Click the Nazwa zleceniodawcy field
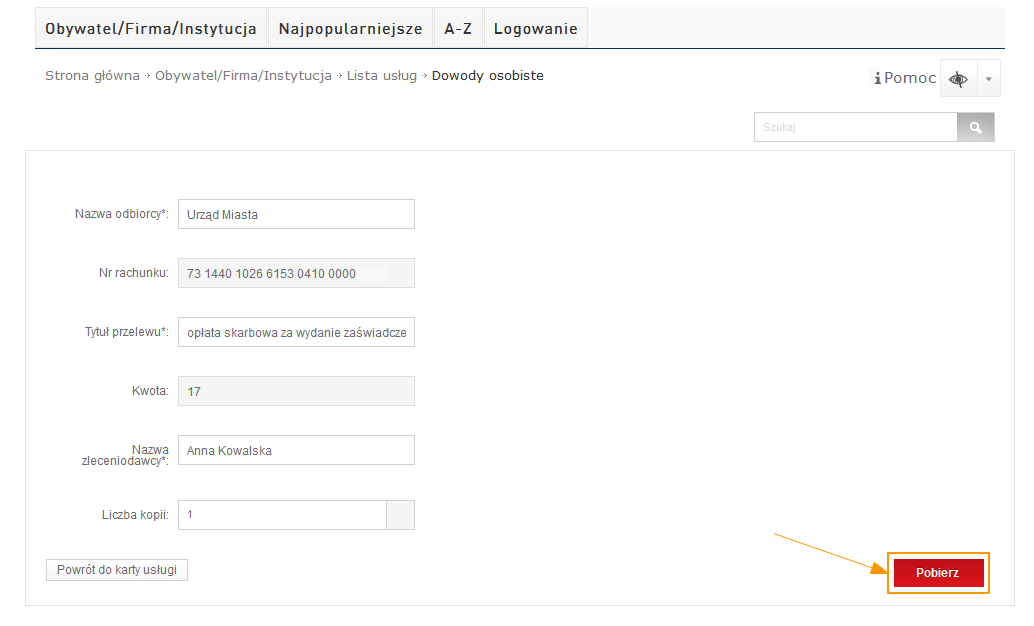The height and width of the screenshot is (626, 1034). [295, 450]
